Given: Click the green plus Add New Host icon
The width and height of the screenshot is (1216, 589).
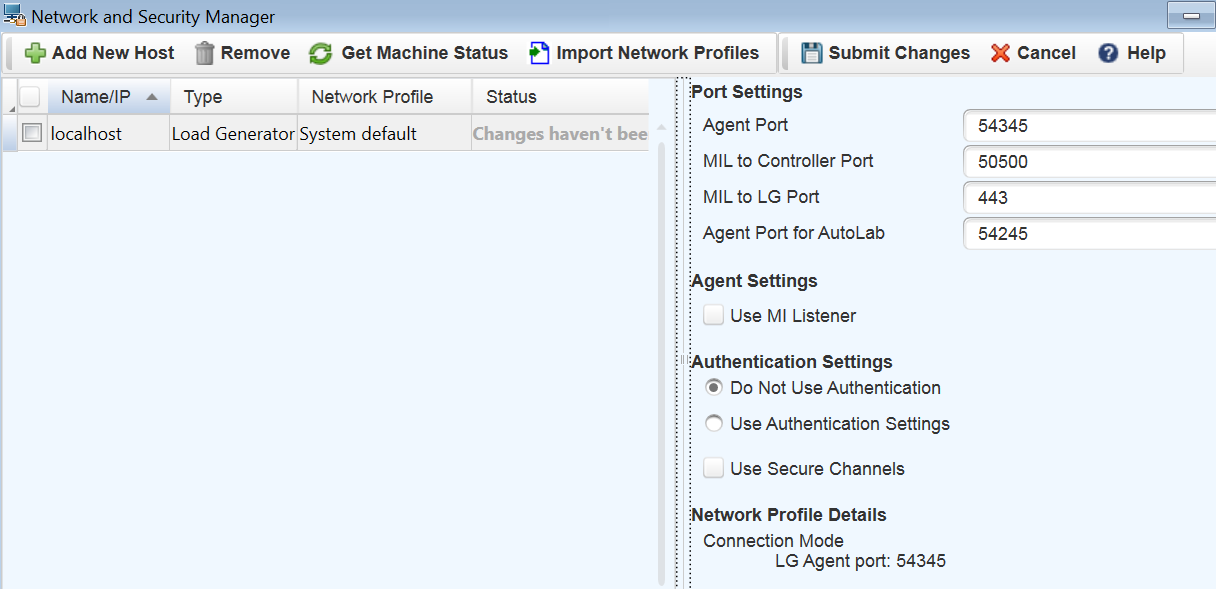Looking at the screenshot, I should 35,53.
